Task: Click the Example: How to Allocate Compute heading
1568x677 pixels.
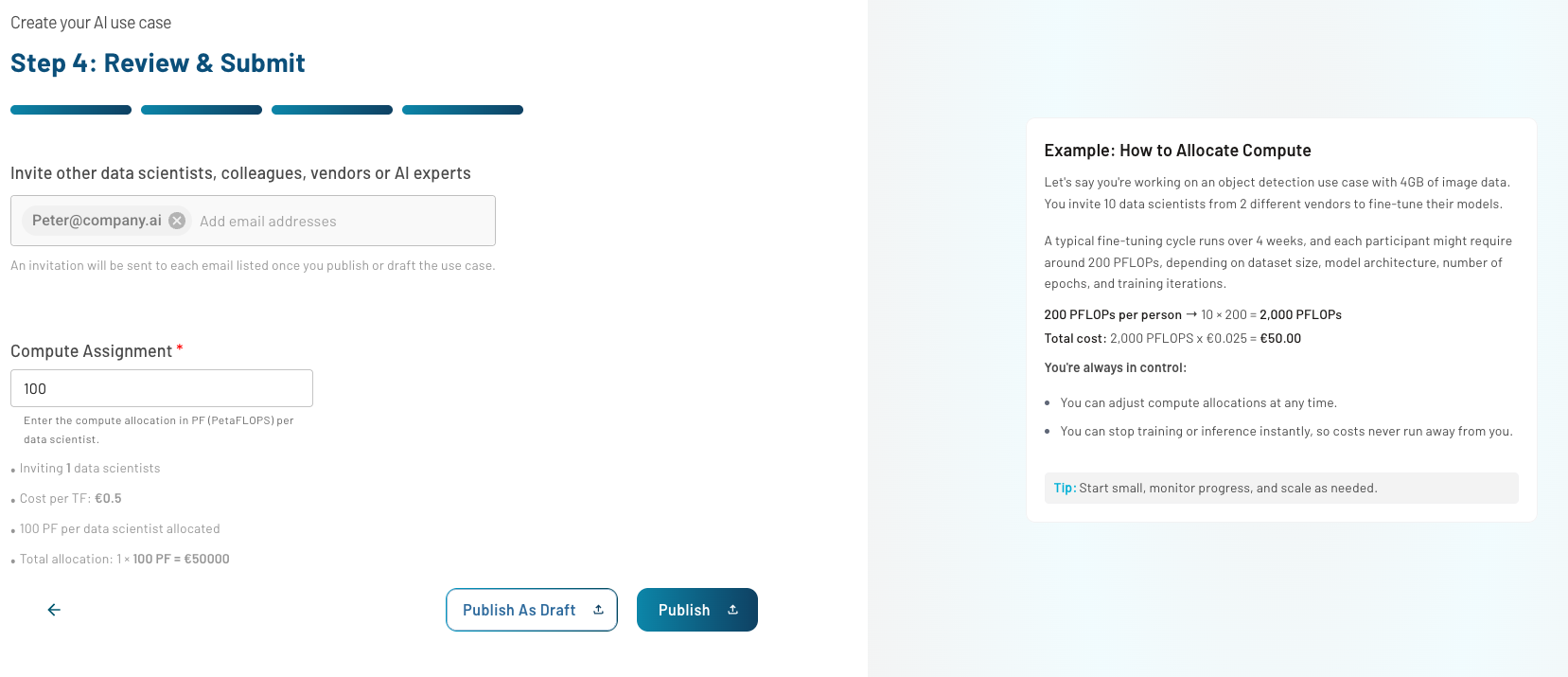Action: pyautogui.click(x=1177, y=151)
